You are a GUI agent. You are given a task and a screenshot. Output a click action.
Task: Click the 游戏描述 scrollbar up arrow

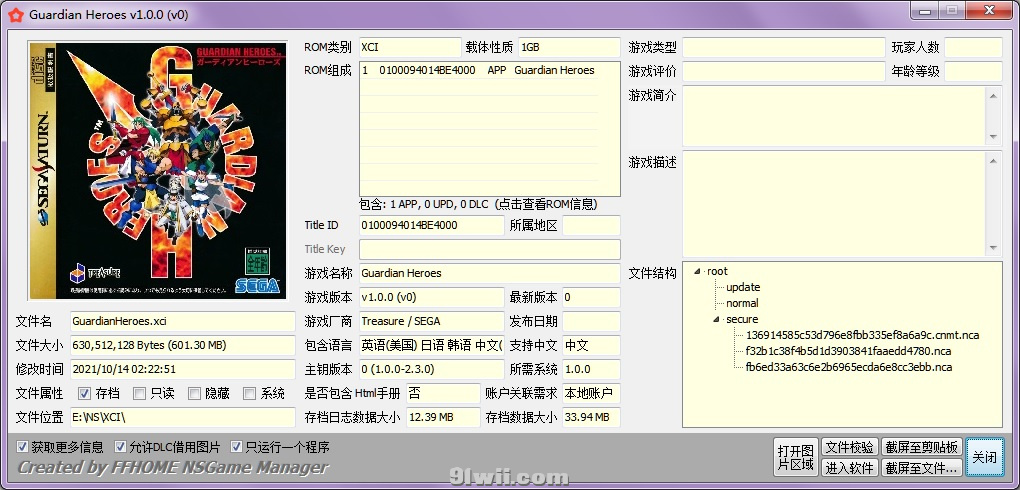point(993,161)
